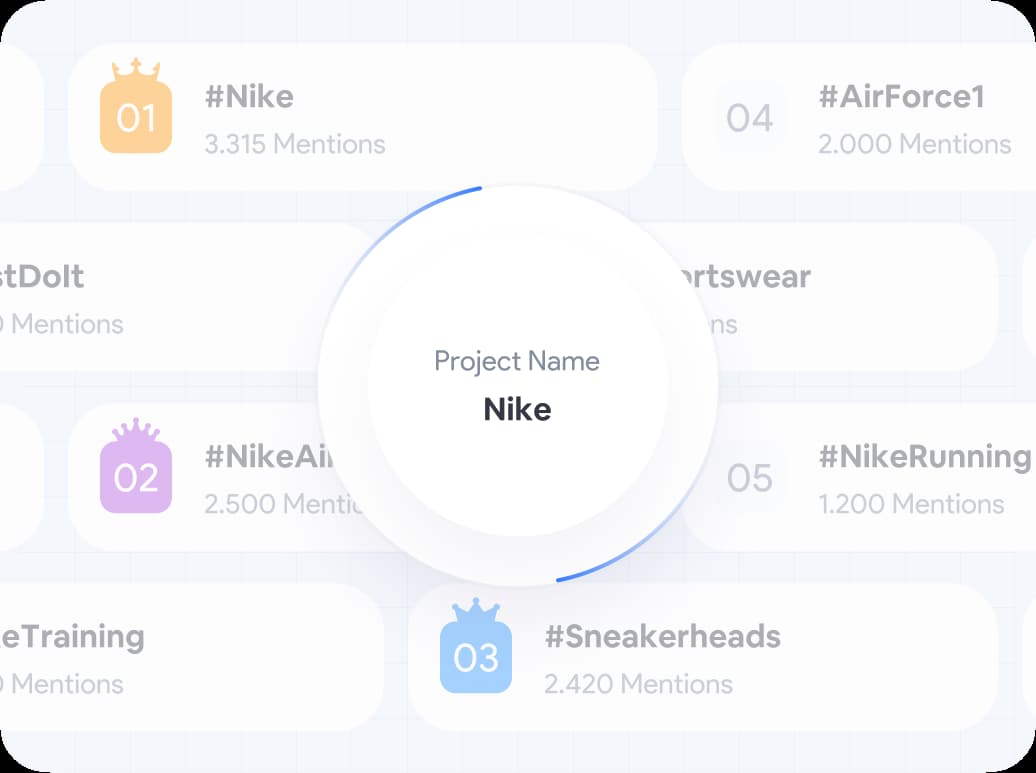Open the #AirForce1 hashtag link
The image size is (1036, 773).
pos(901,97)
